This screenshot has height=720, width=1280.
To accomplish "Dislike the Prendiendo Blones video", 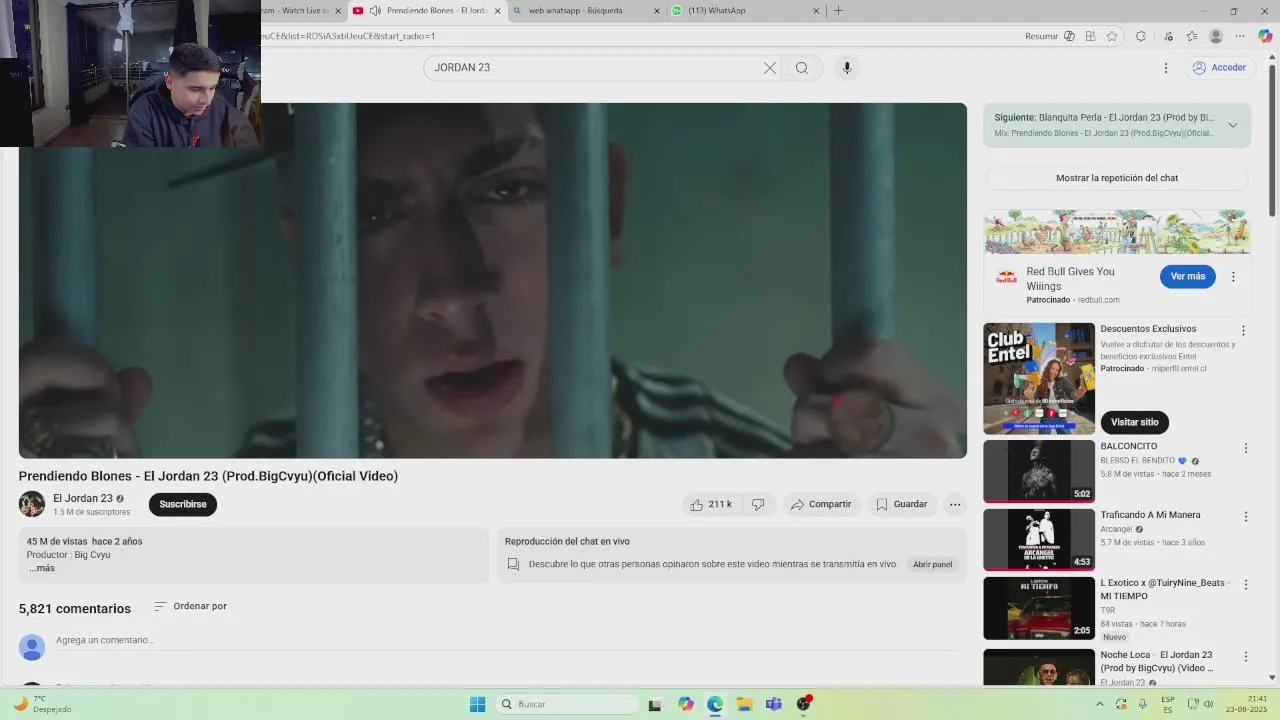I will click(758, 504).
